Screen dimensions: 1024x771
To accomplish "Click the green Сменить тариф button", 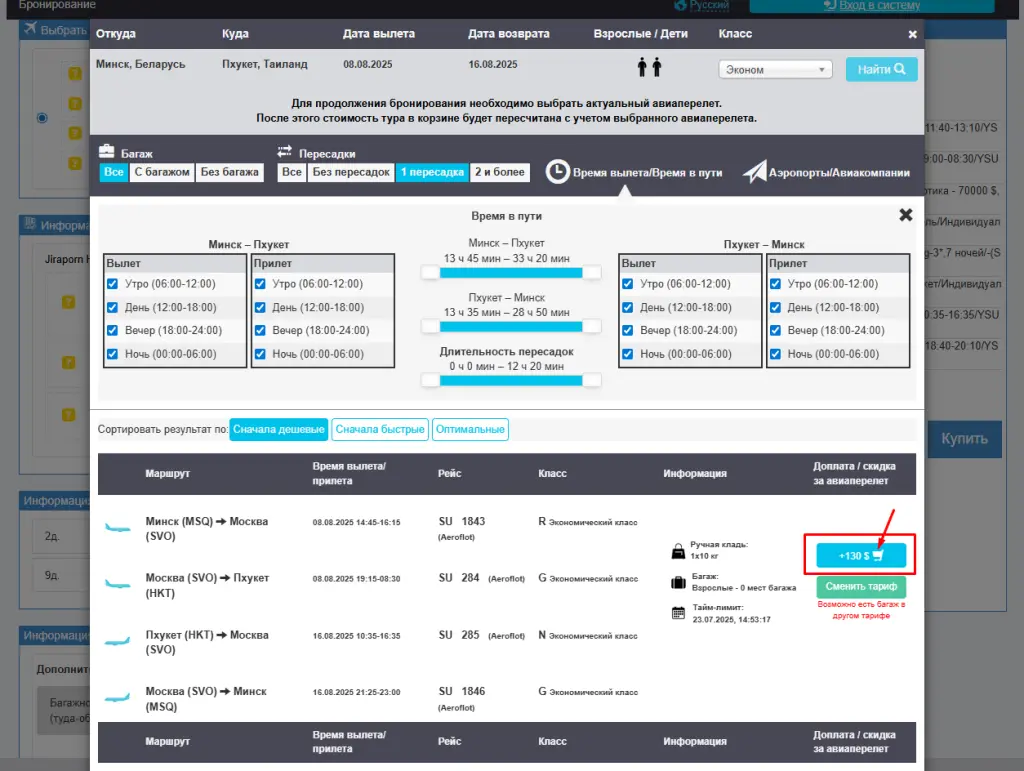I will (861, 587).
